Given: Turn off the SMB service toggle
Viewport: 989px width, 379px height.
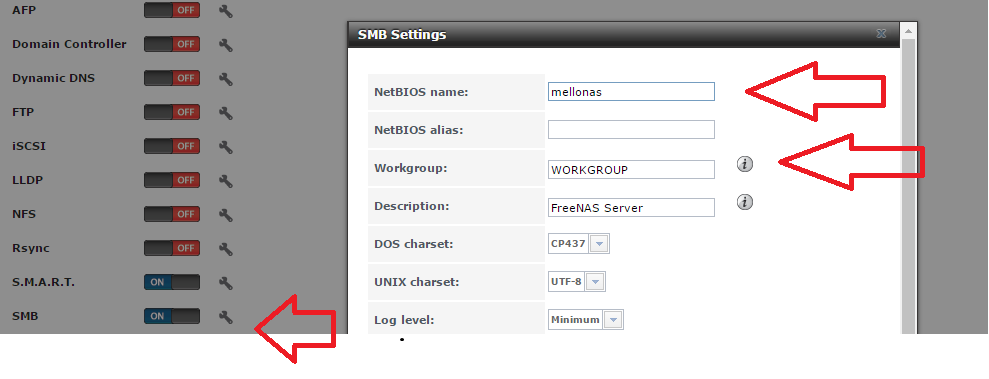Looking at the screenshot, I should click(x=172, y=316).
